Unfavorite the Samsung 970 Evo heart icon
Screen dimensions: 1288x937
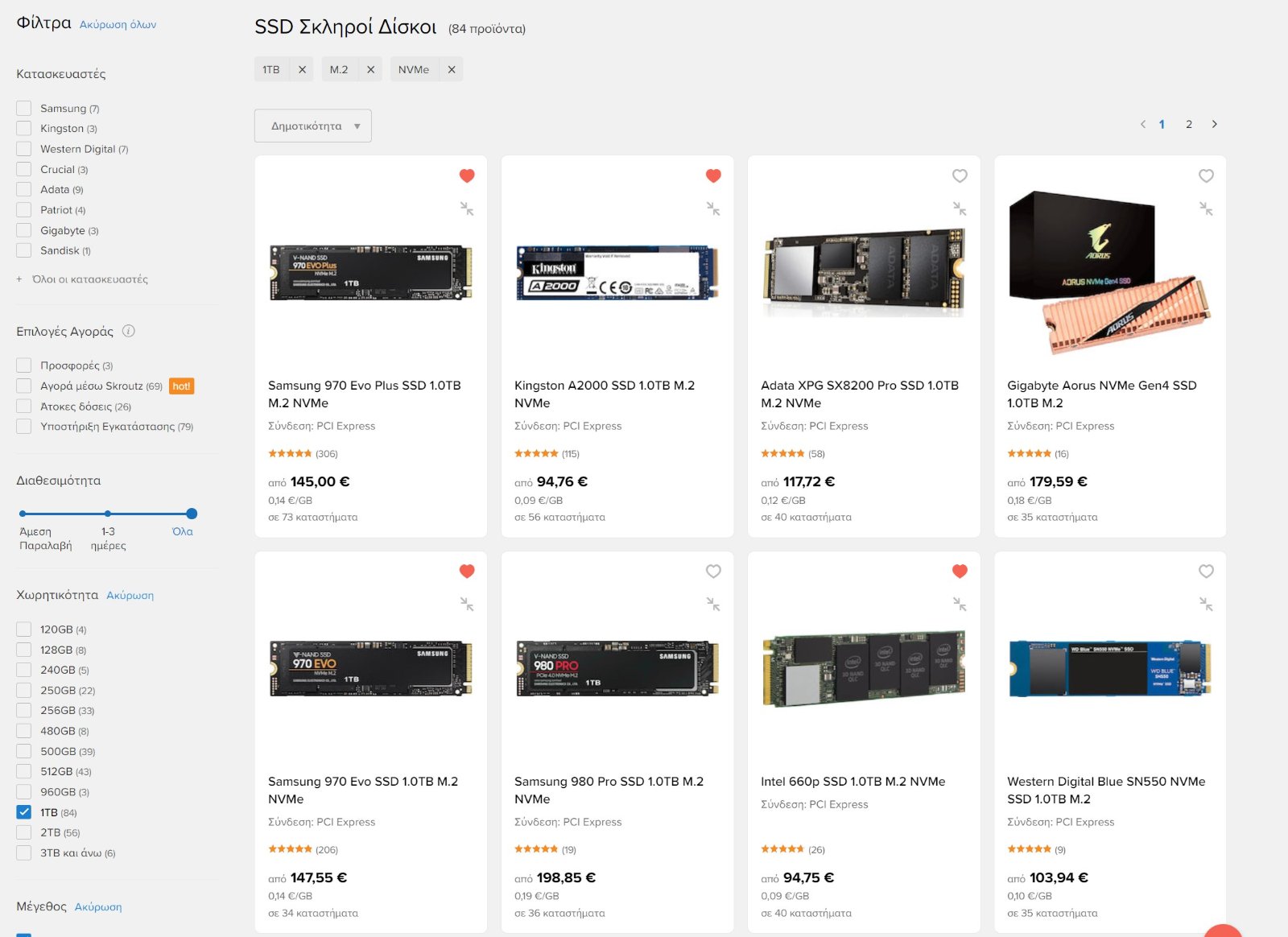click(x=467, y=571)
